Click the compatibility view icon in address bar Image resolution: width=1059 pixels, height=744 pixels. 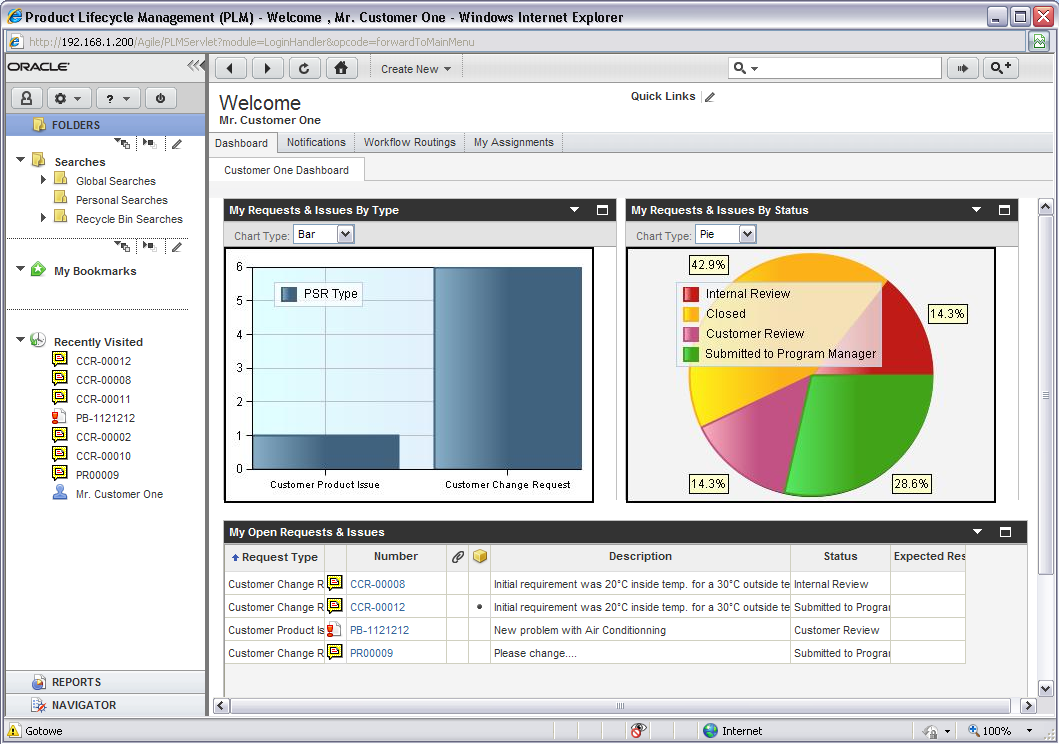[1039, 42]
